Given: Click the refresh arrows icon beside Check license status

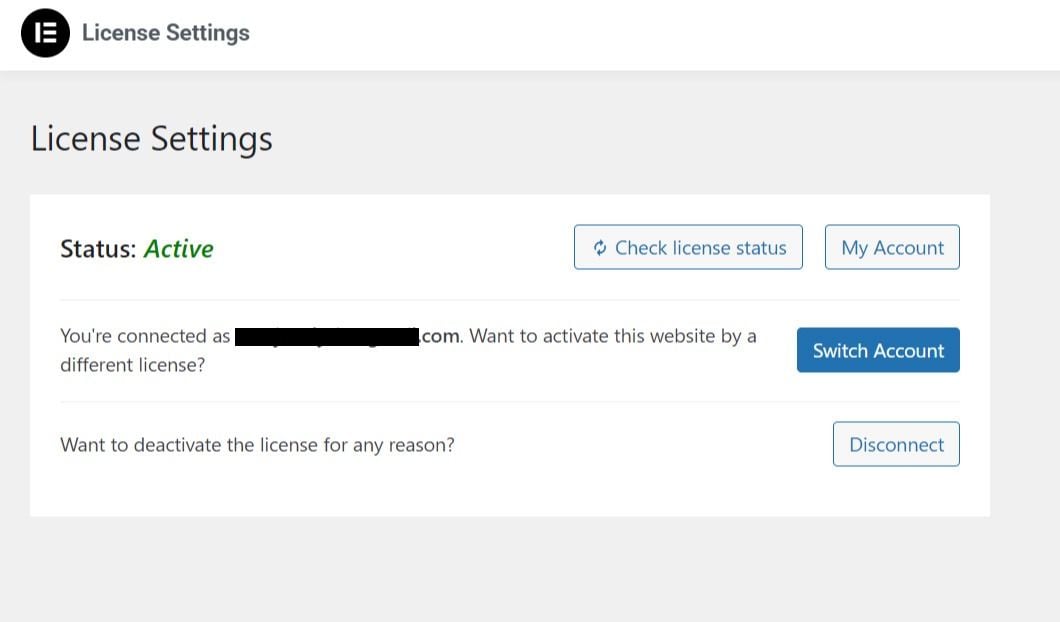Looking at the screenshot, I should 600,247.
